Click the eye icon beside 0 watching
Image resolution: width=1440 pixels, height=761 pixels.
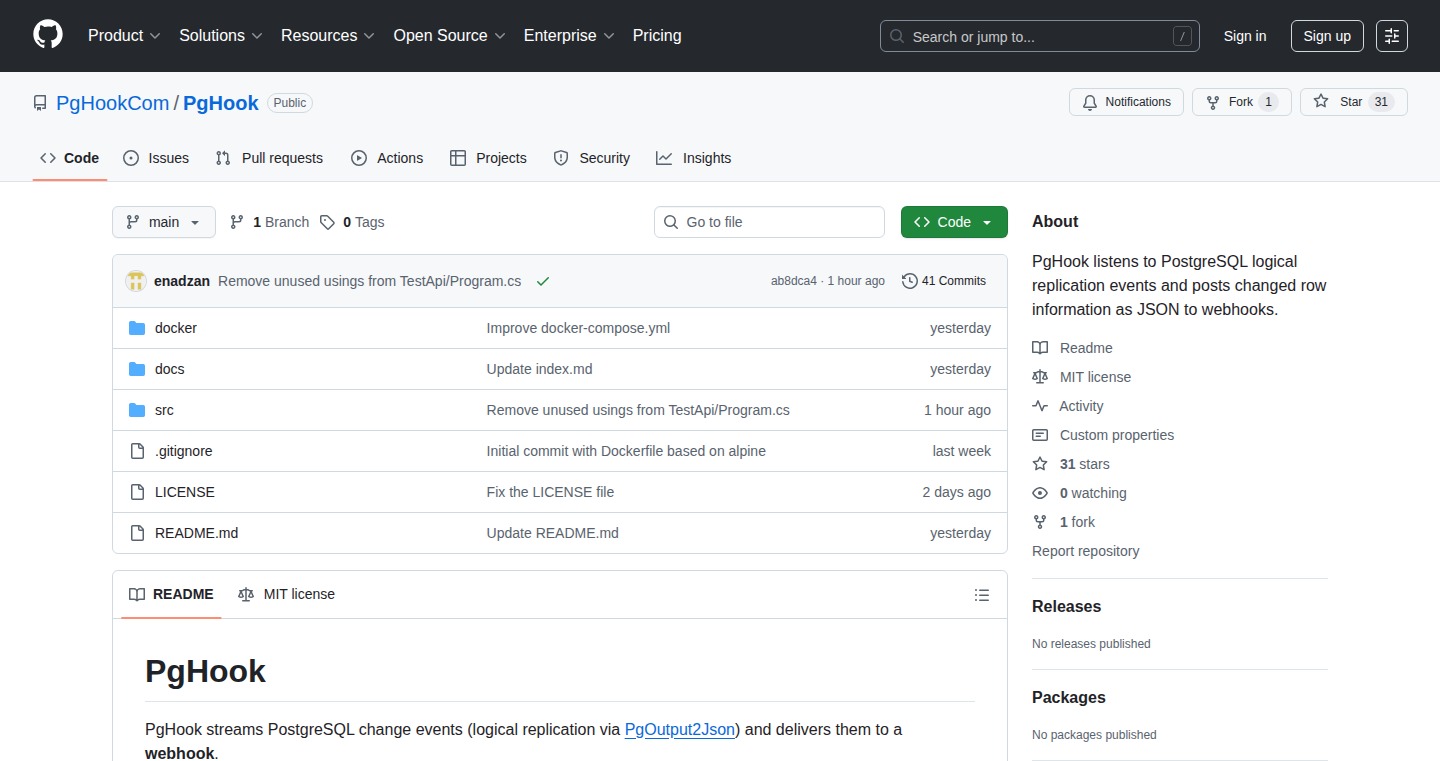[1040, 493]
